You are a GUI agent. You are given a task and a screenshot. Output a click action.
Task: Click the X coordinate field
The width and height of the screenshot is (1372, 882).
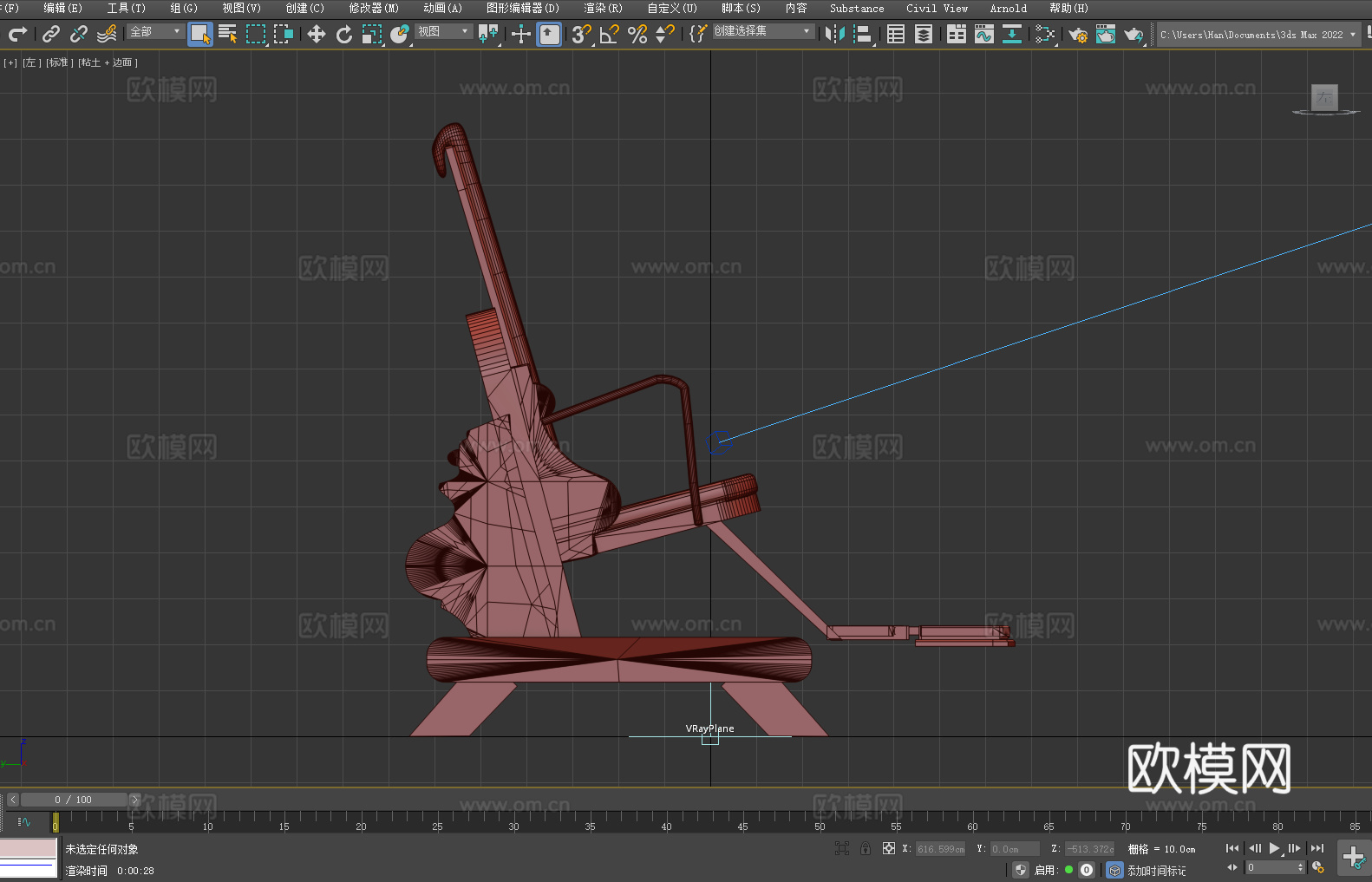(x=941, y=849)
